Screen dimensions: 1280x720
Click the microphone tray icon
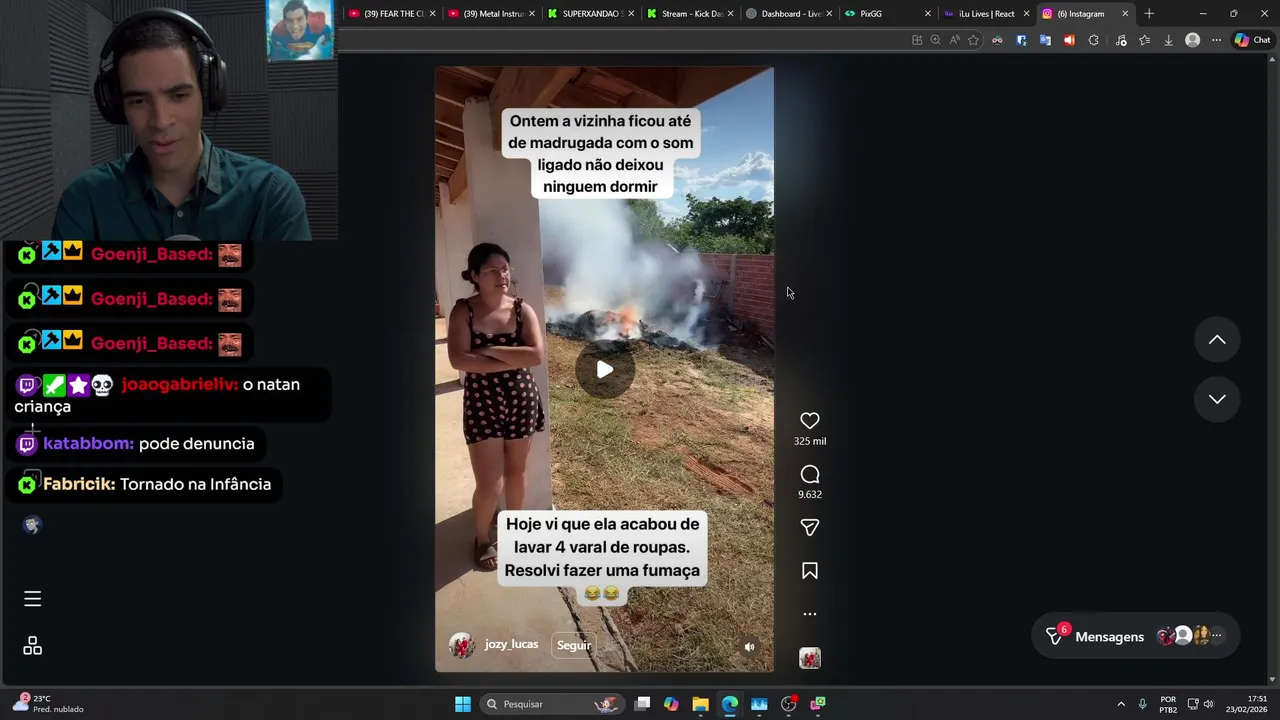tap(1142, 704)
